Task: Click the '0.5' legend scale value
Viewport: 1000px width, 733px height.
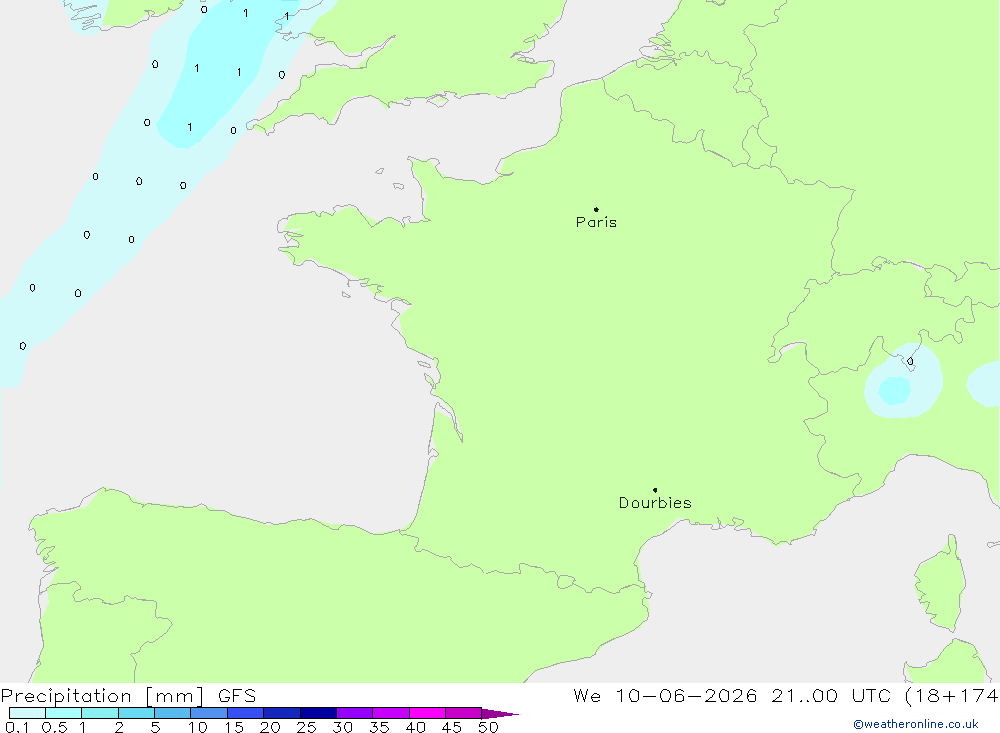Action: pos(54,727)
